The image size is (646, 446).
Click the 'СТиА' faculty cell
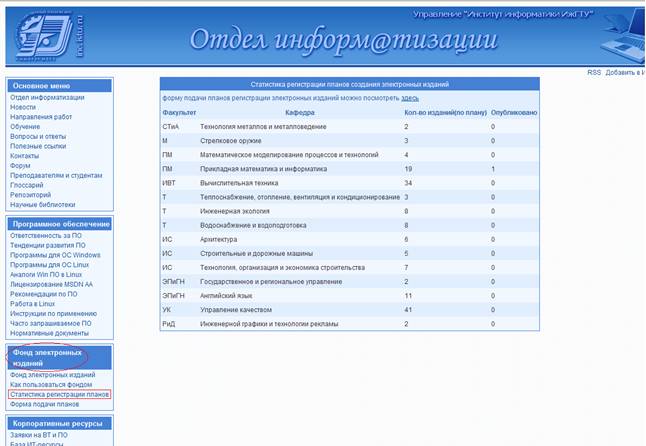[x=171, y=127]
